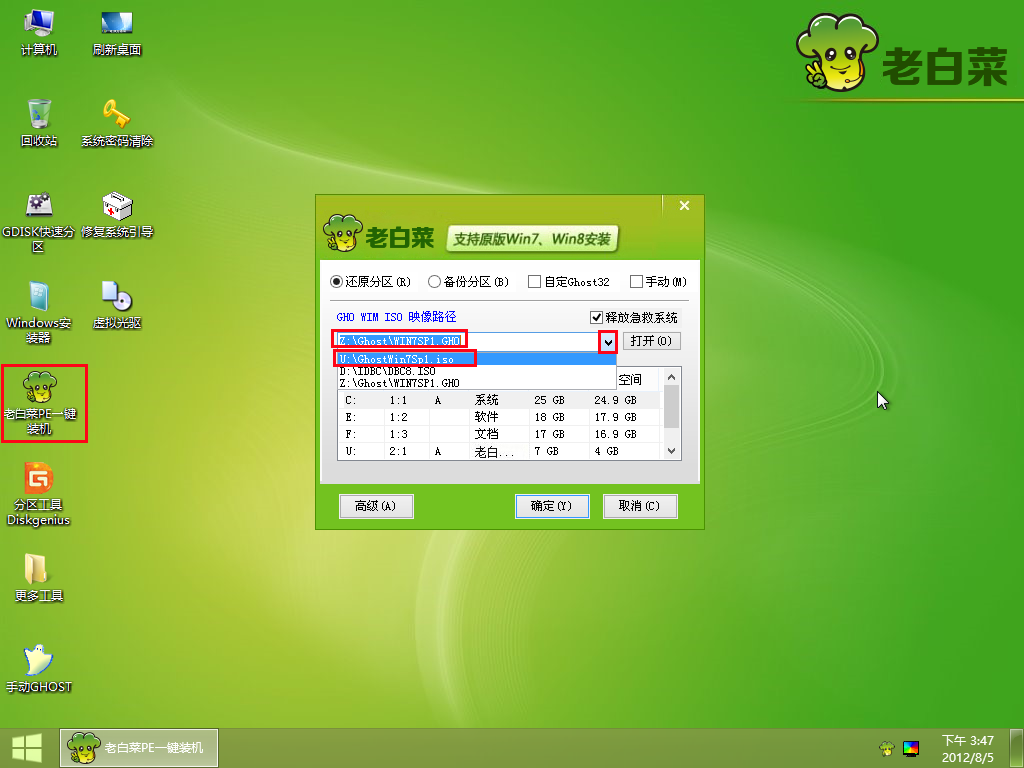Image resolution: width=1024 pixels, height=768 pixels.
Task: Open the Windows Start button
Action: pos(26,747)
